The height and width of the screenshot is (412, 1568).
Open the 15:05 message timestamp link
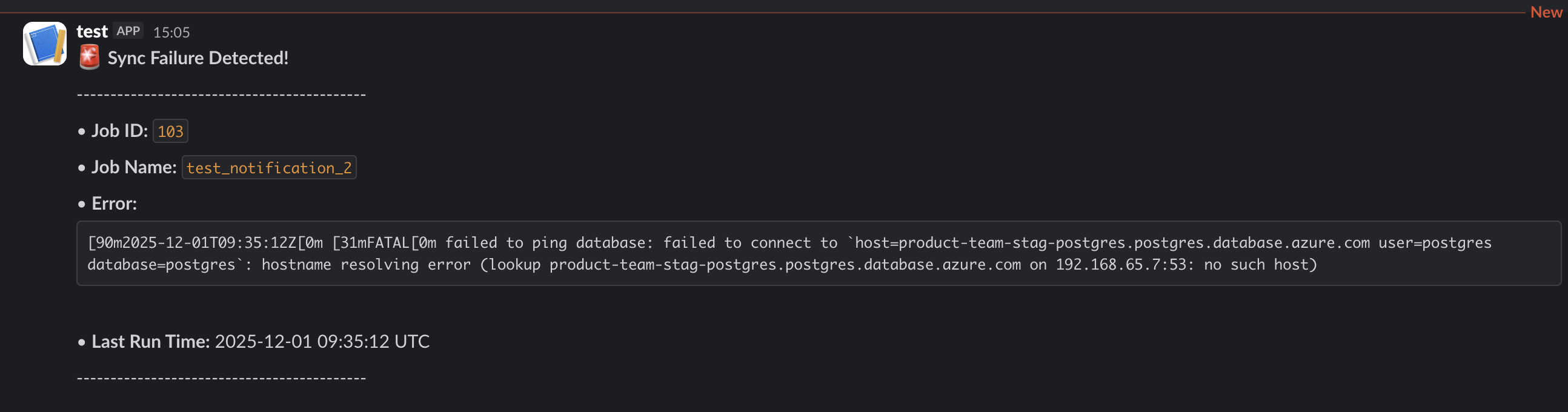[x=172, y=33]
